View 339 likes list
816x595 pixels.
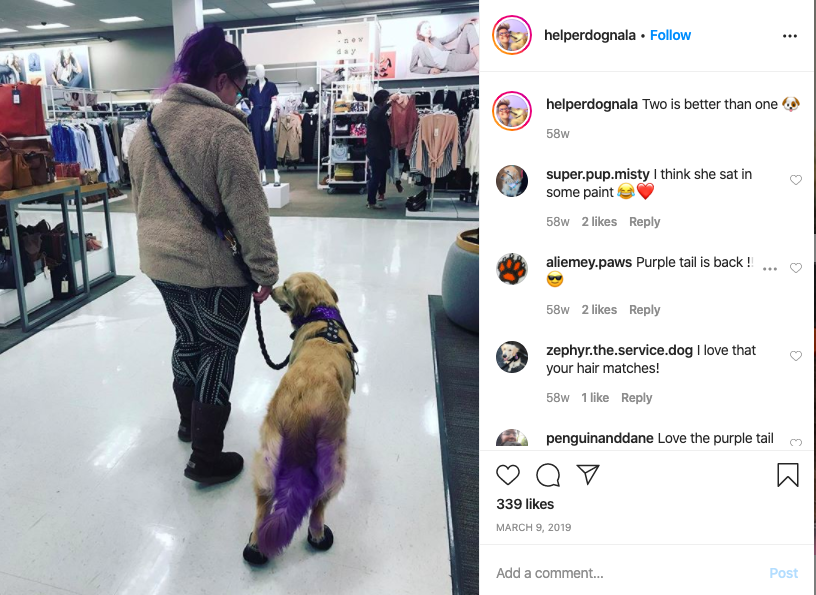(525, 504)
